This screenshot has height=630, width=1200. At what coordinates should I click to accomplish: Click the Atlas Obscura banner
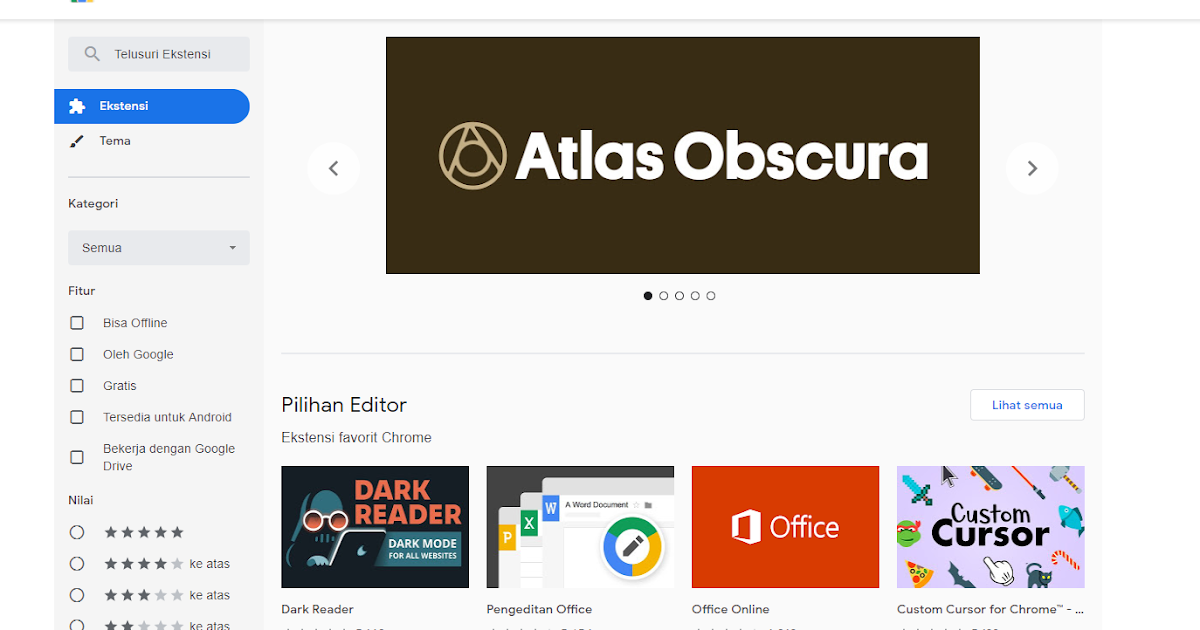tap(683, 155)
